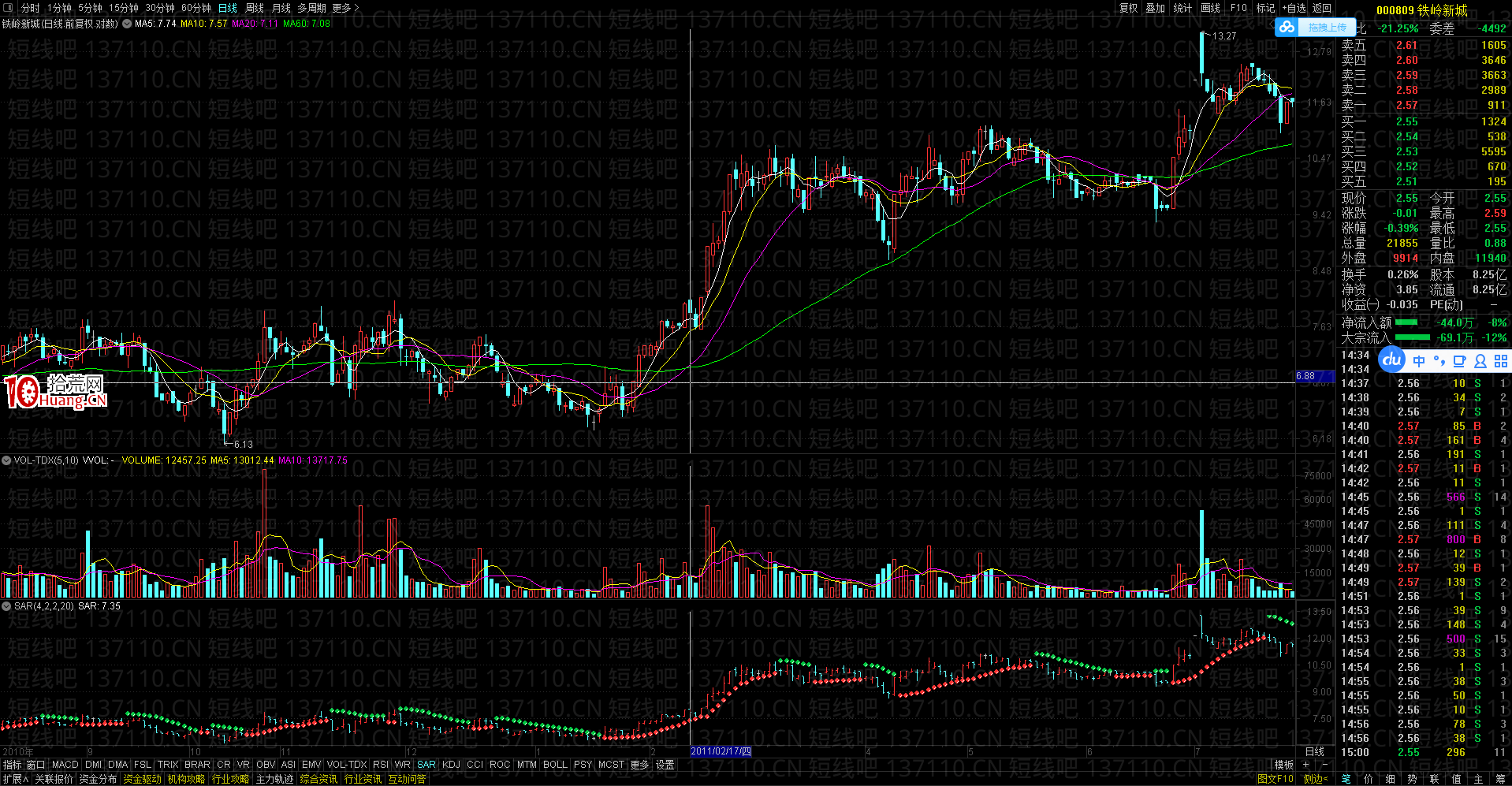This screenshot has width=1512, height=786.
Task: Open the IME toolbox grid icon
Action: [x=1500, y=361]
